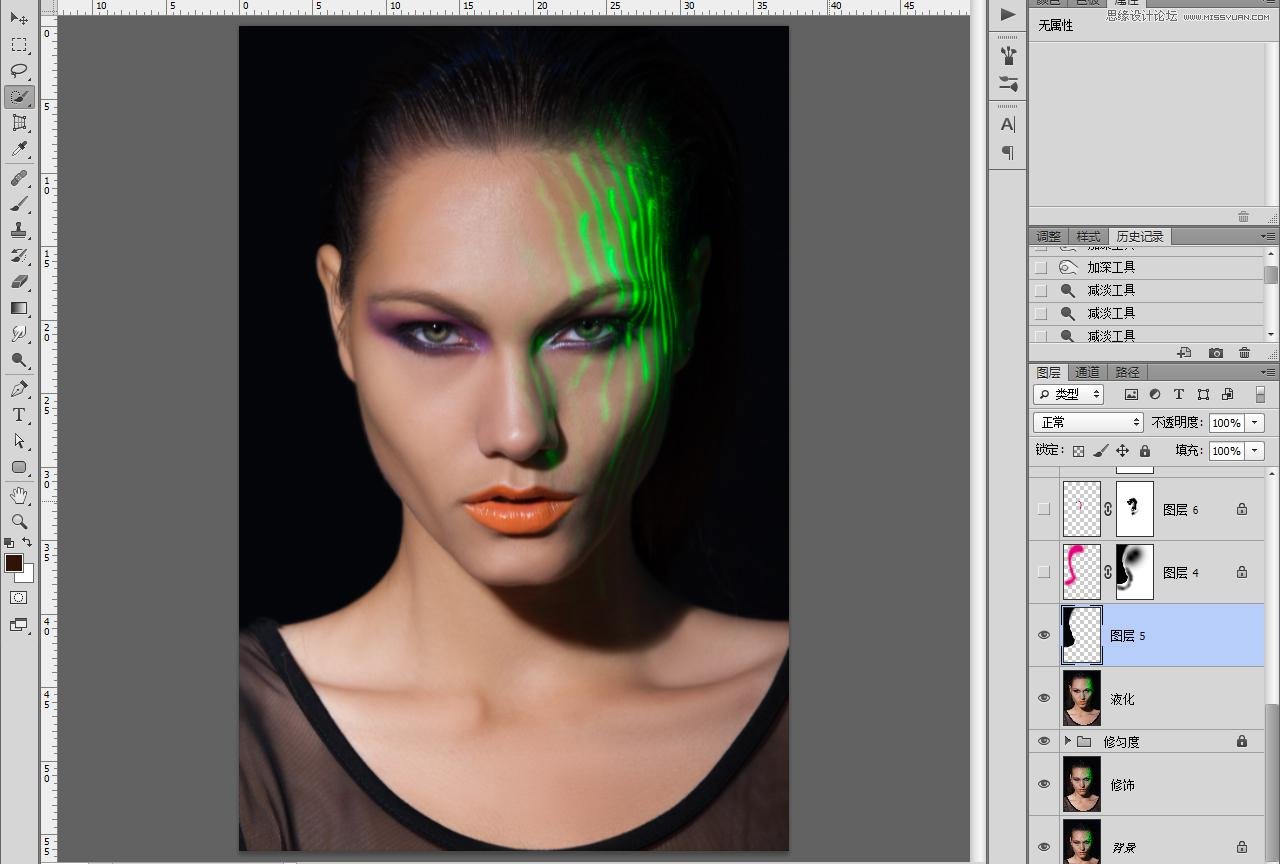Set the foreground color swatch
Screen dimensions: 1280x864
[13, 563]
